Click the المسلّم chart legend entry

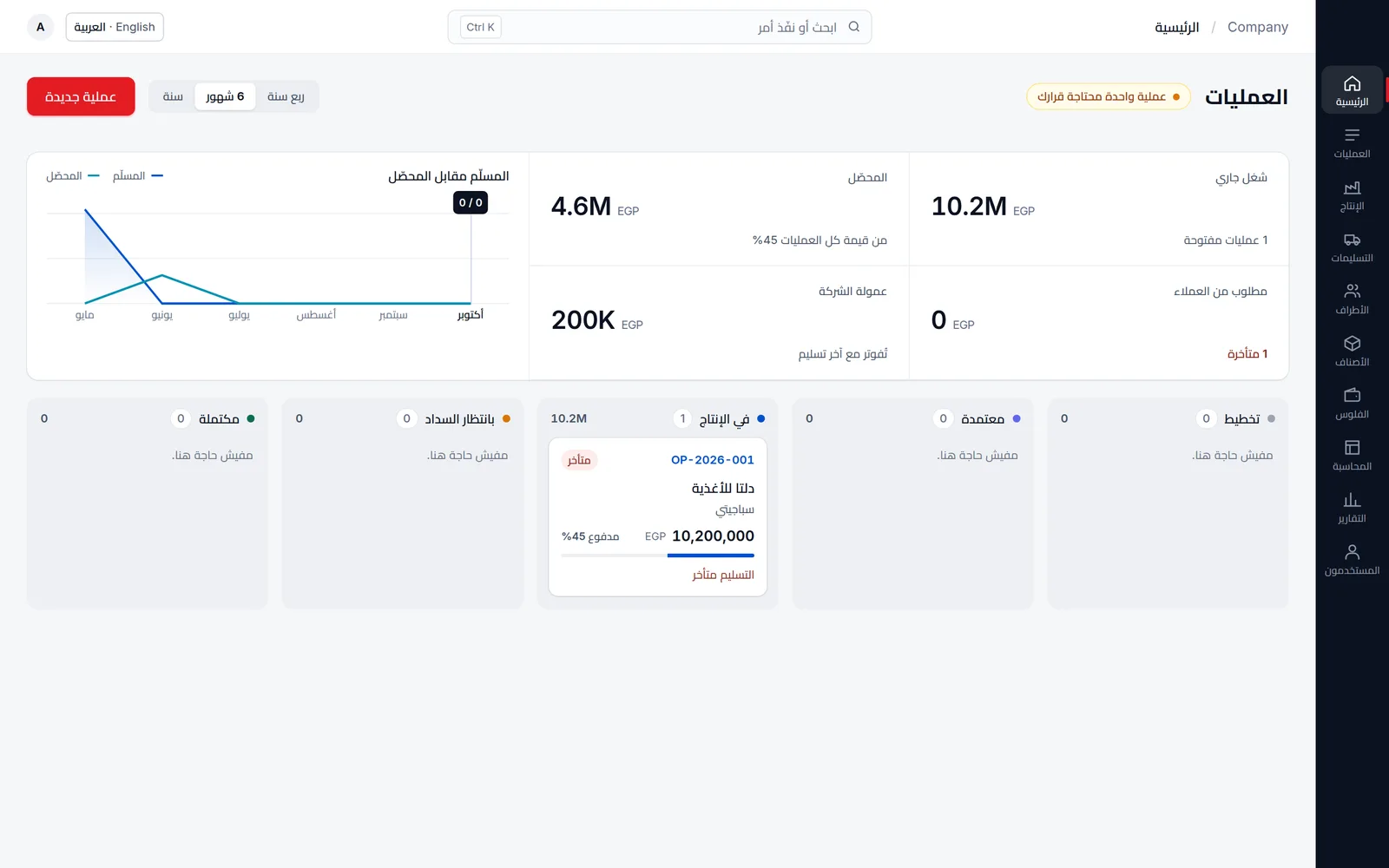tap(137, 175)
